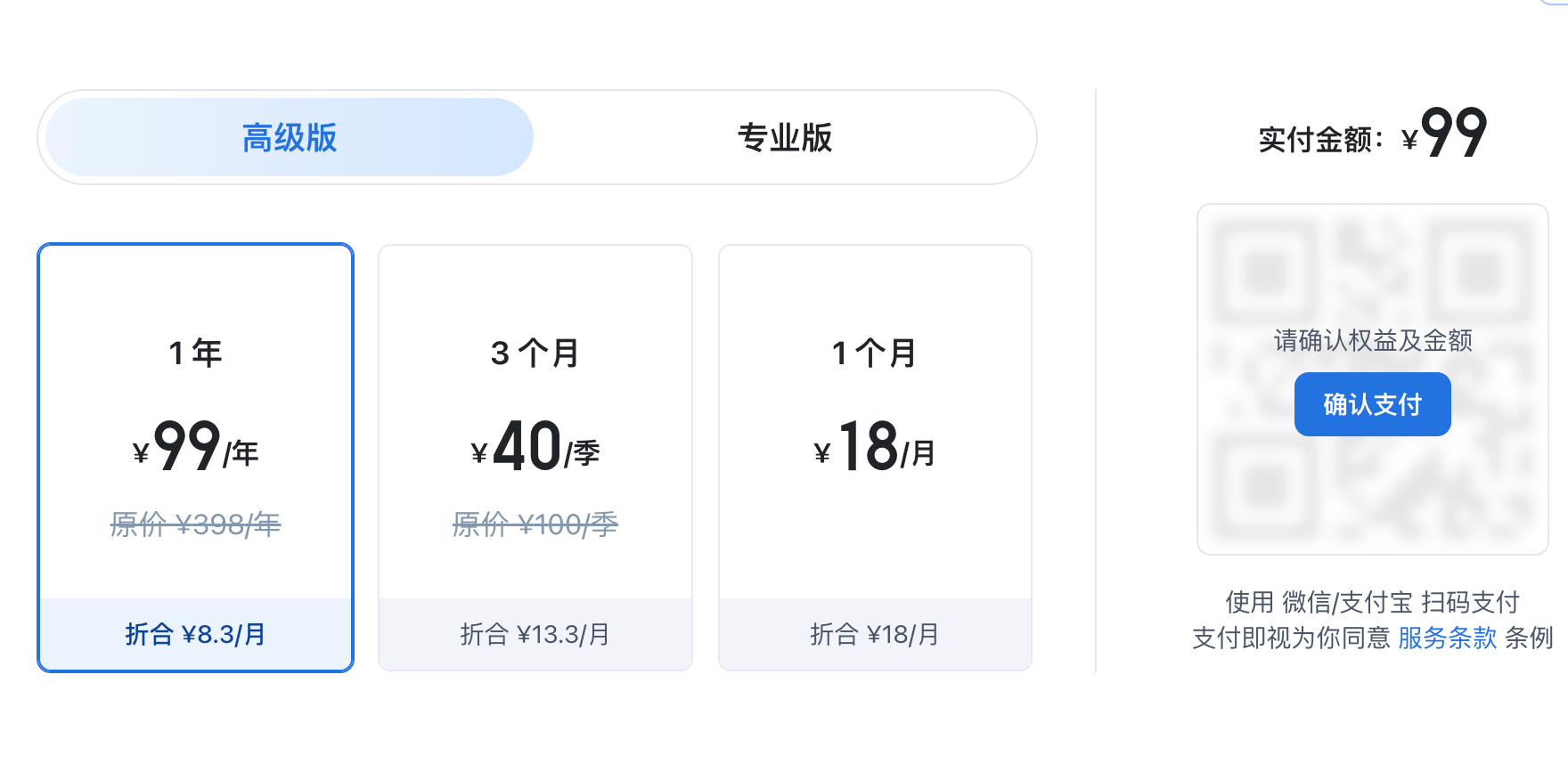
Task: Click the struck-through 原价 ¥398/年 text
Action: (195, 524)
